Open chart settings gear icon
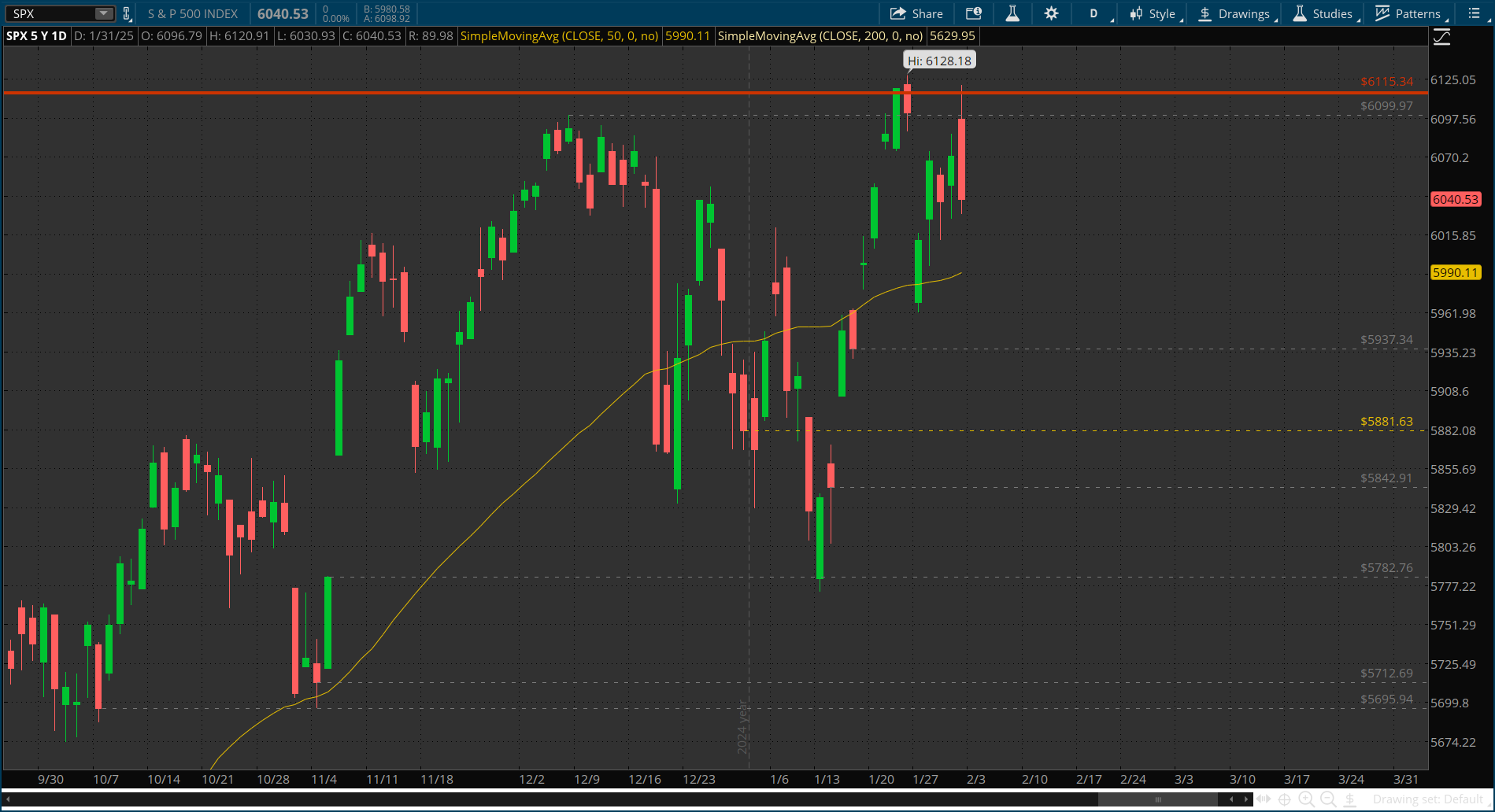The height and width of the screenshot is (812, 1495). pyautogui.click(x=1051, y=13)
